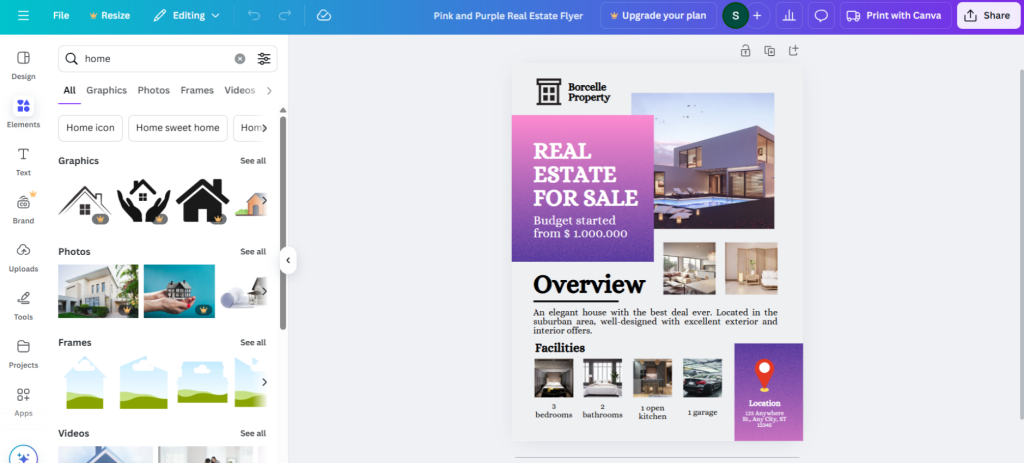This screenshot has width=1024, height=463.
Task: Click Upgrade your plan button
Action: (x=658, y=16)
